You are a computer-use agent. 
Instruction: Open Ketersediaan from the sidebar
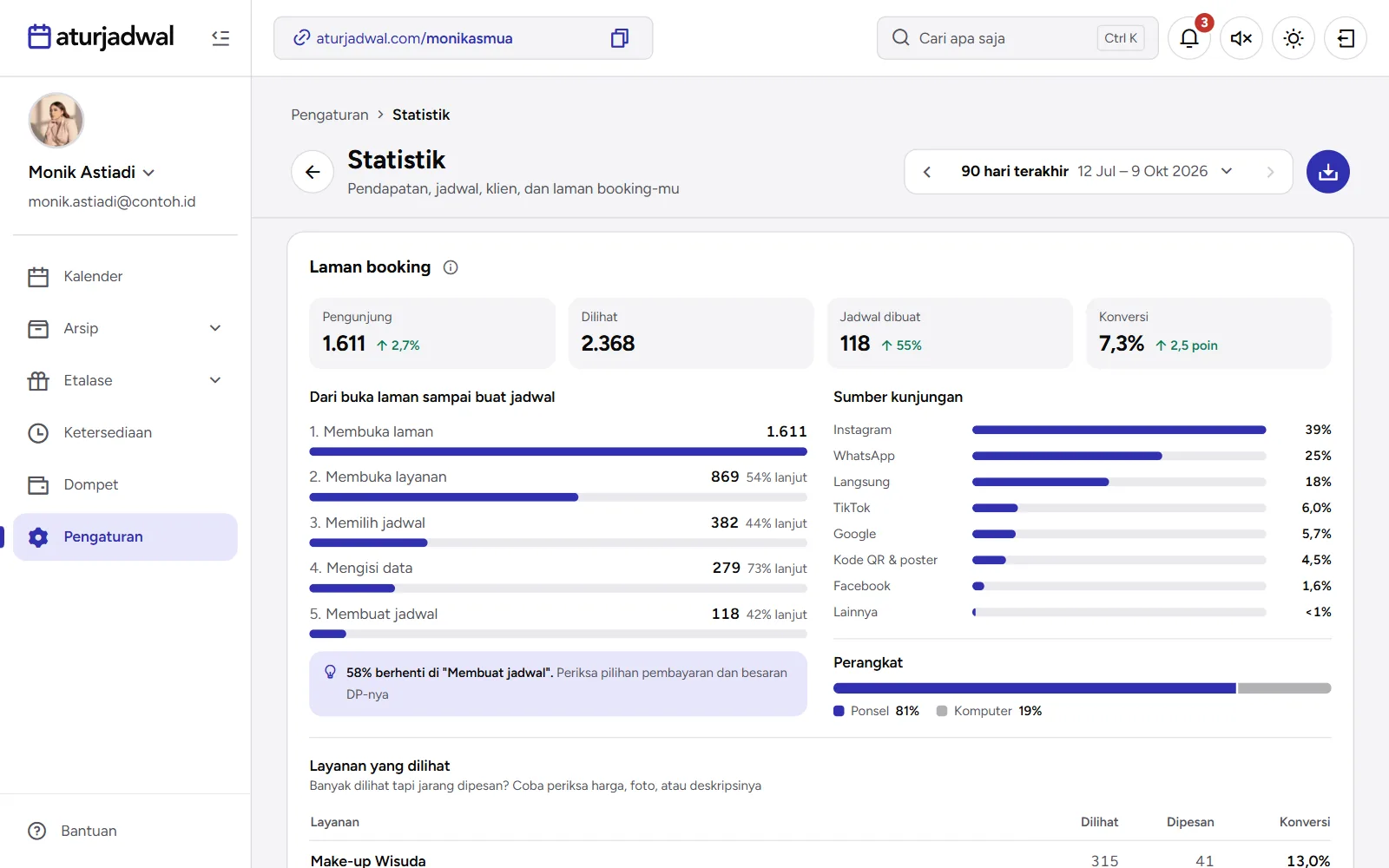[125, 432]
